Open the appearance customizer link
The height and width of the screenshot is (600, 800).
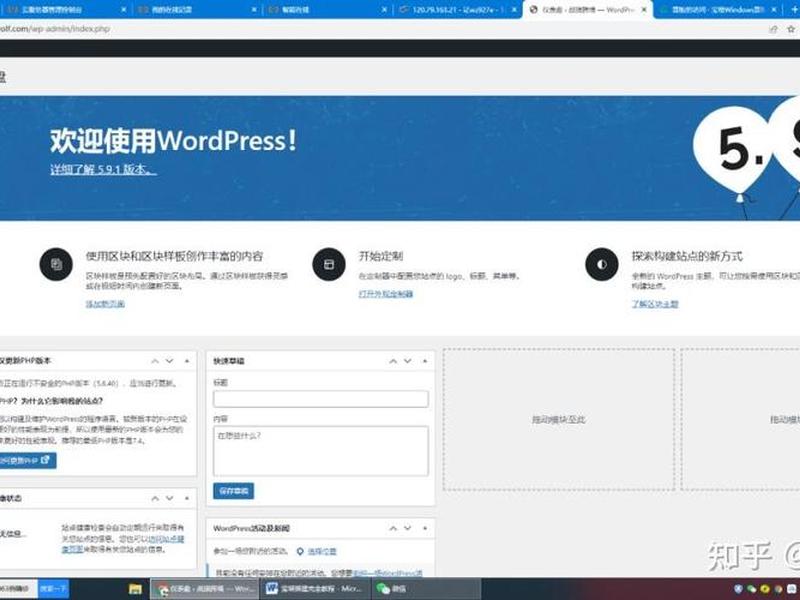click(x=386, y=294)
